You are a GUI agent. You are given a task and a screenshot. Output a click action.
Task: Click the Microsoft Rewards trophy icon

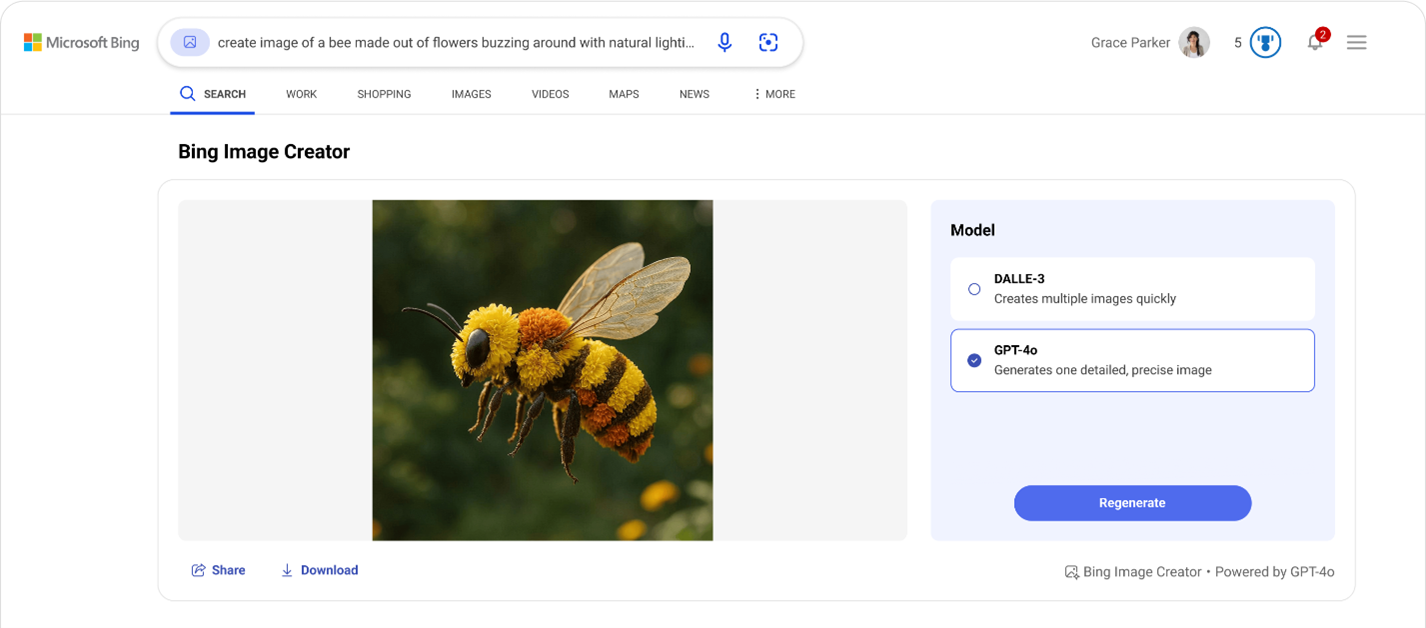click(x=1264, y=42)
